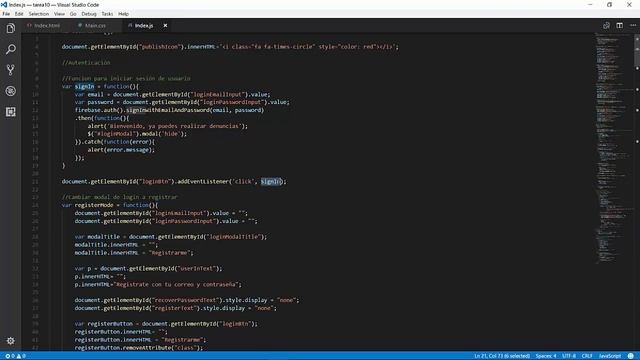Image resolution: width=640 pixels, height=360 pixels.
Task: Open the Tasks menu
Action: click(107, 14)
